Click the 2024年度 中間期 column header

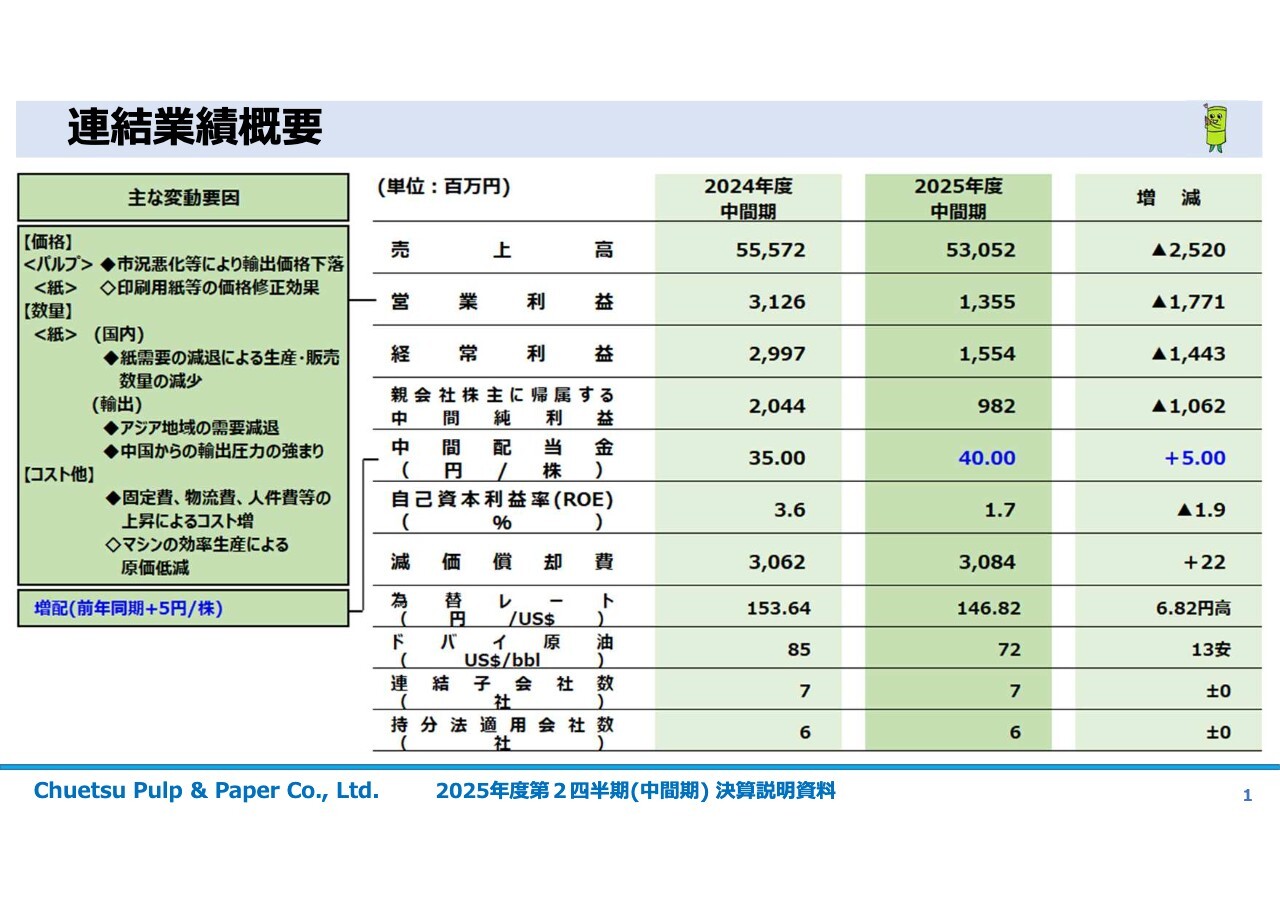748,198
